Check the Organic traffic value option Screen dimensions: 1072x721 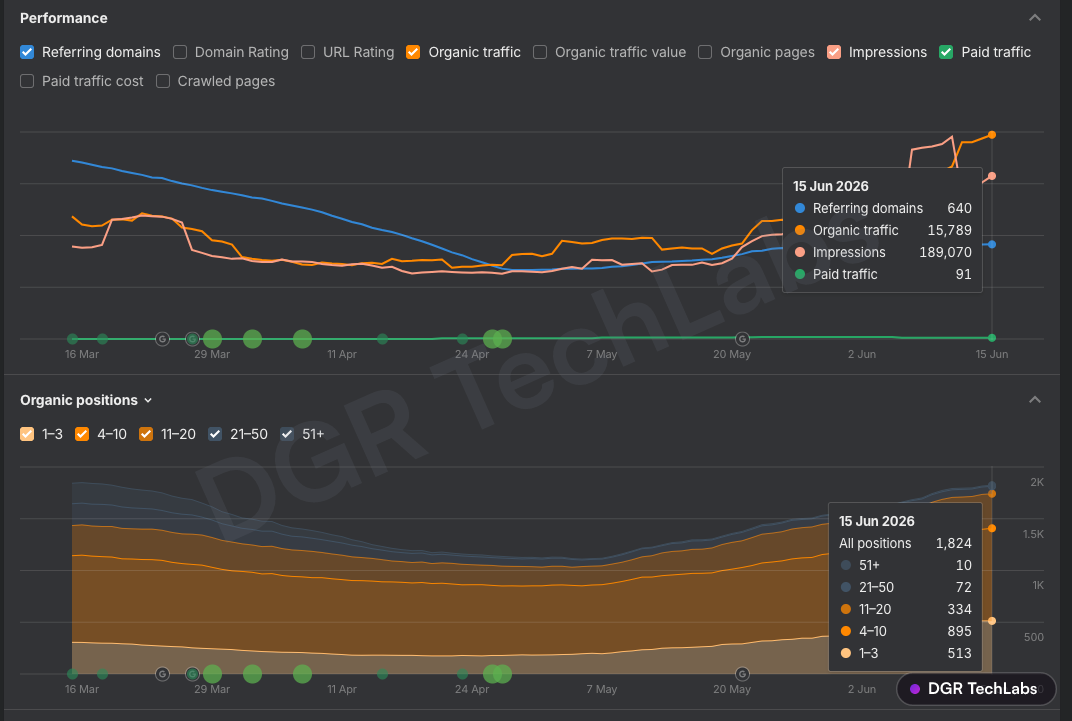tap(540, 52)
